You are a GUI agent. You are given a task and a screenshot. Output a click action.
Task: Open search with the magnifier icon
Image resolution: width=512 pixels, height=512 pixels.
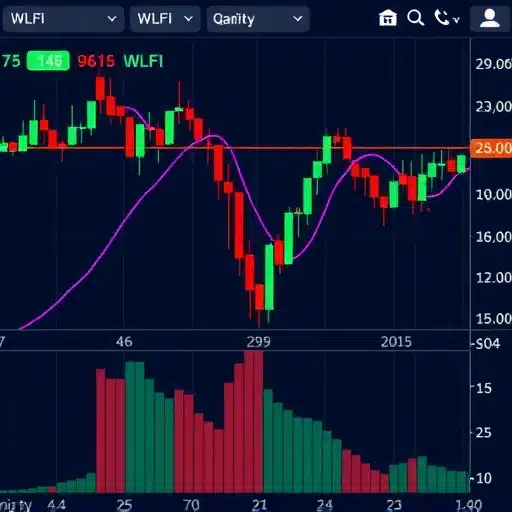(x=416, y=18)
